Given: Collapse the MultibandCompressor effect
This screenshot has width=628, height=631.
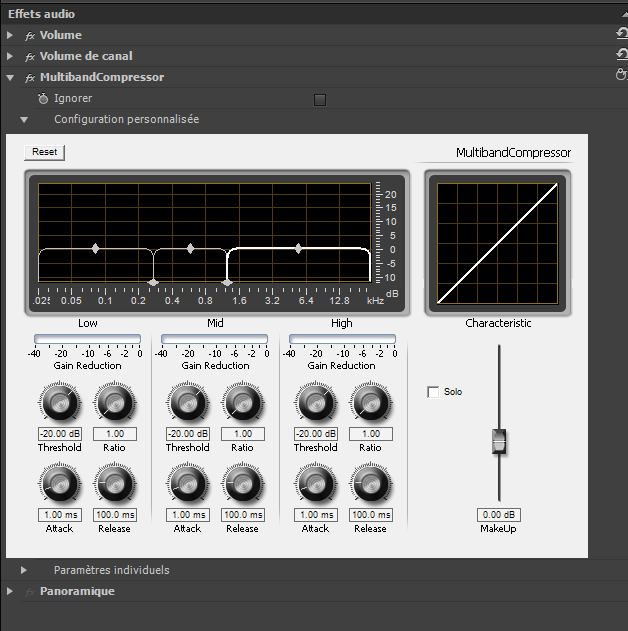Looking at the screenshot, I should [x=10, y=78].
